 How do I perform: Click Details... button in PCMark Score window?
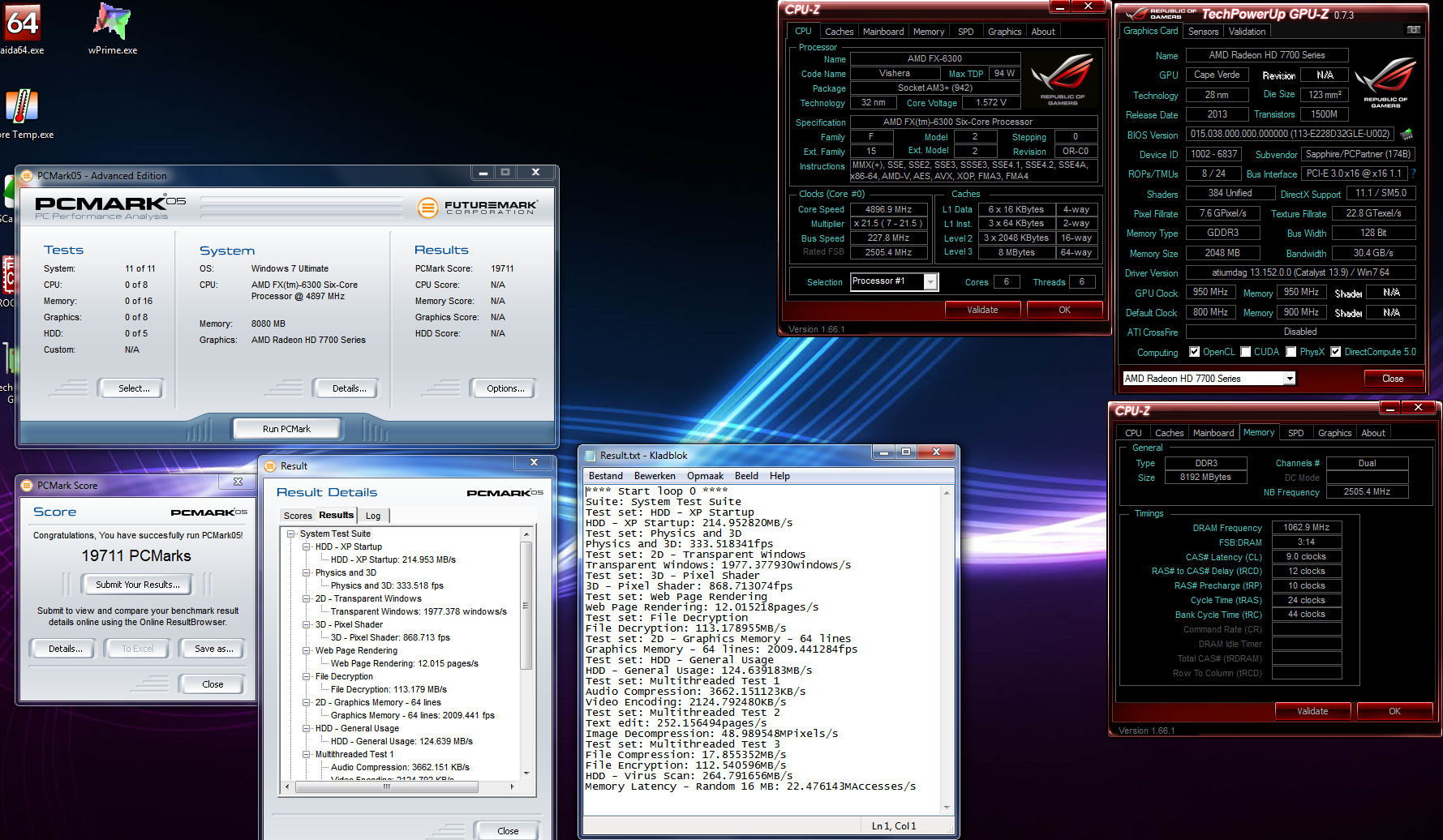click(62, 649)
